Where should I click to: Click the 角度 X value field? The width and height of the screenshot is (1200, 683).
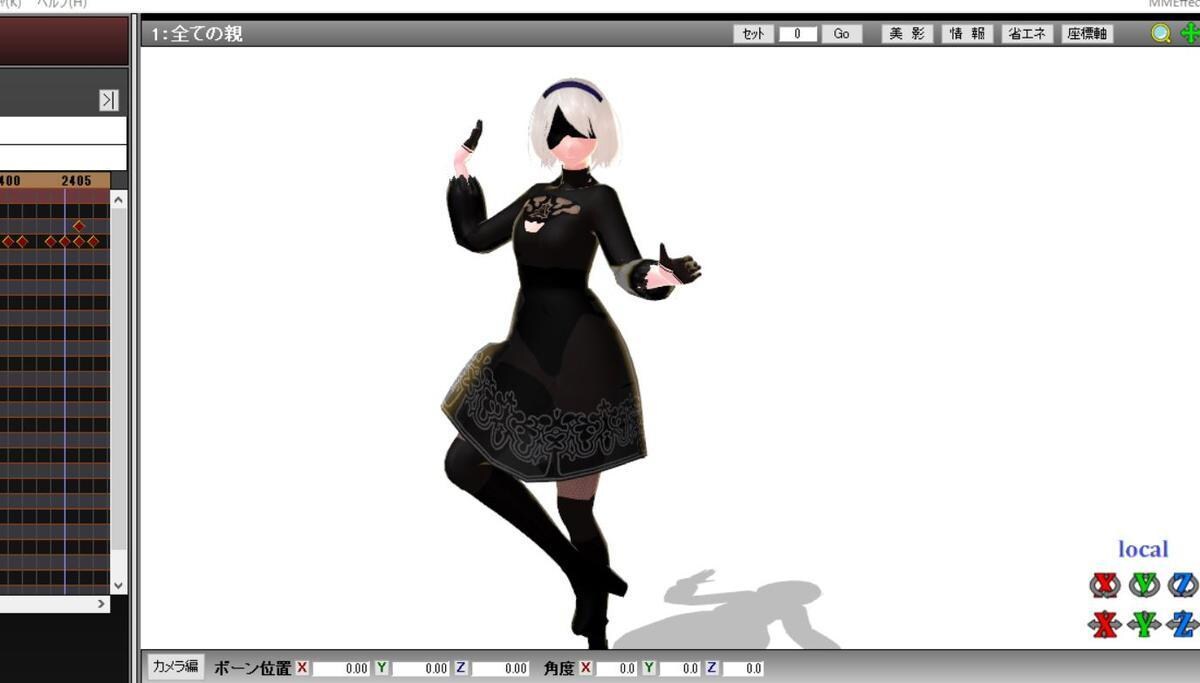616,668
